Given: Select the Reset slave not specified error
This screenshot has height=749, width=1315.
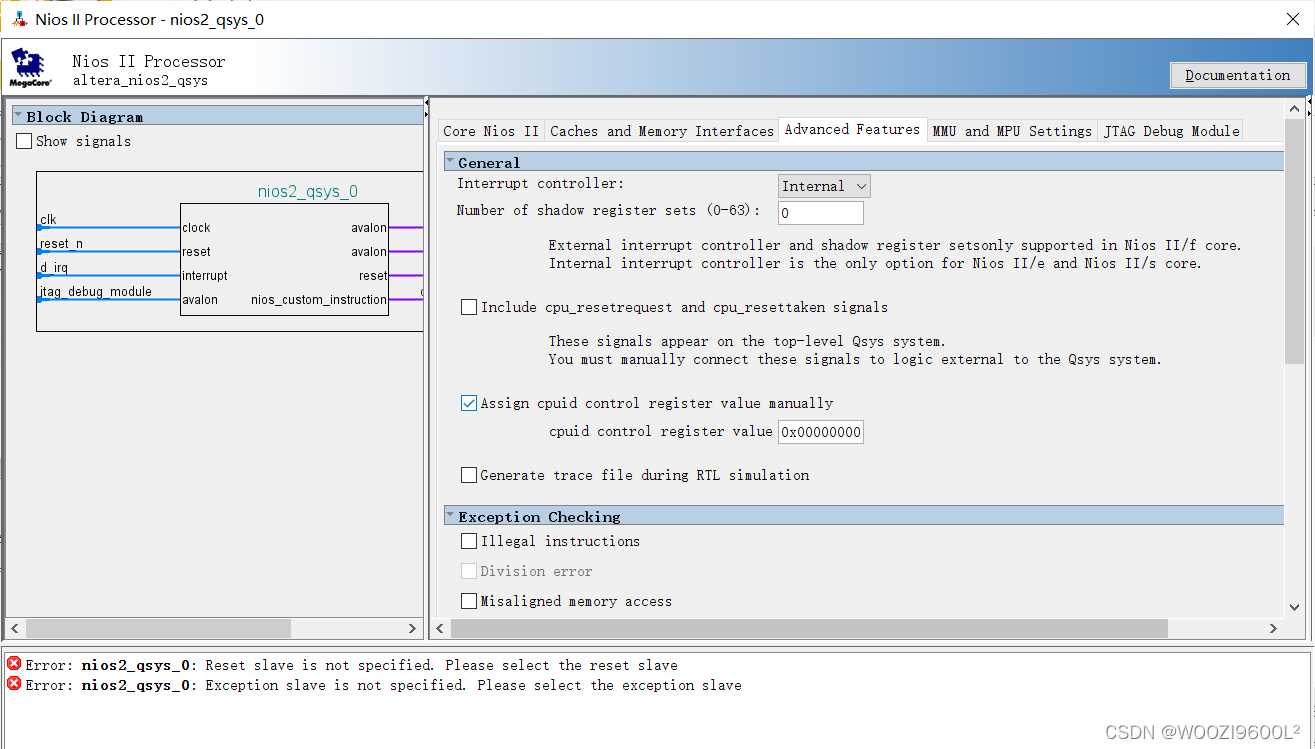Looking at the screenshot, I should (x=351, y=665).
